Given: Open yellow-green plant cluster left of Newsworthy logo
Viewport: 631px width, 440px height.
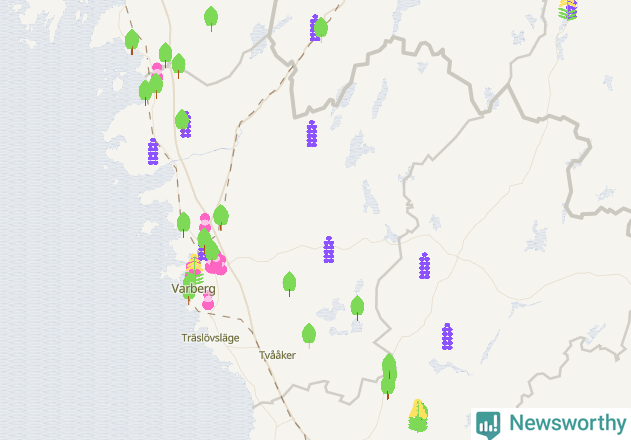Looking at the screenshot, I should (x=418, y=416).
